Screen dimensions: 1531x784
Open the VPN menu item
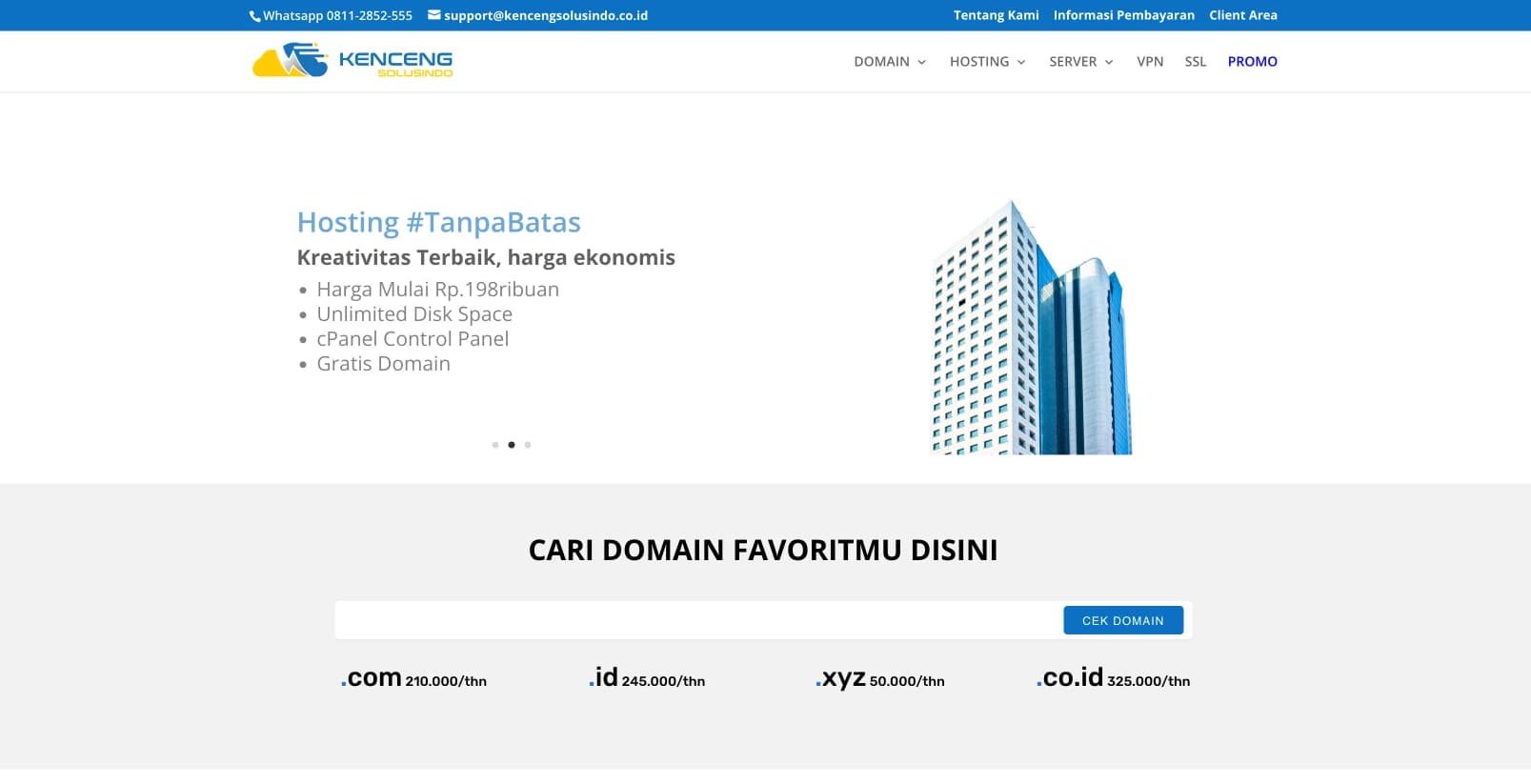1150,61
